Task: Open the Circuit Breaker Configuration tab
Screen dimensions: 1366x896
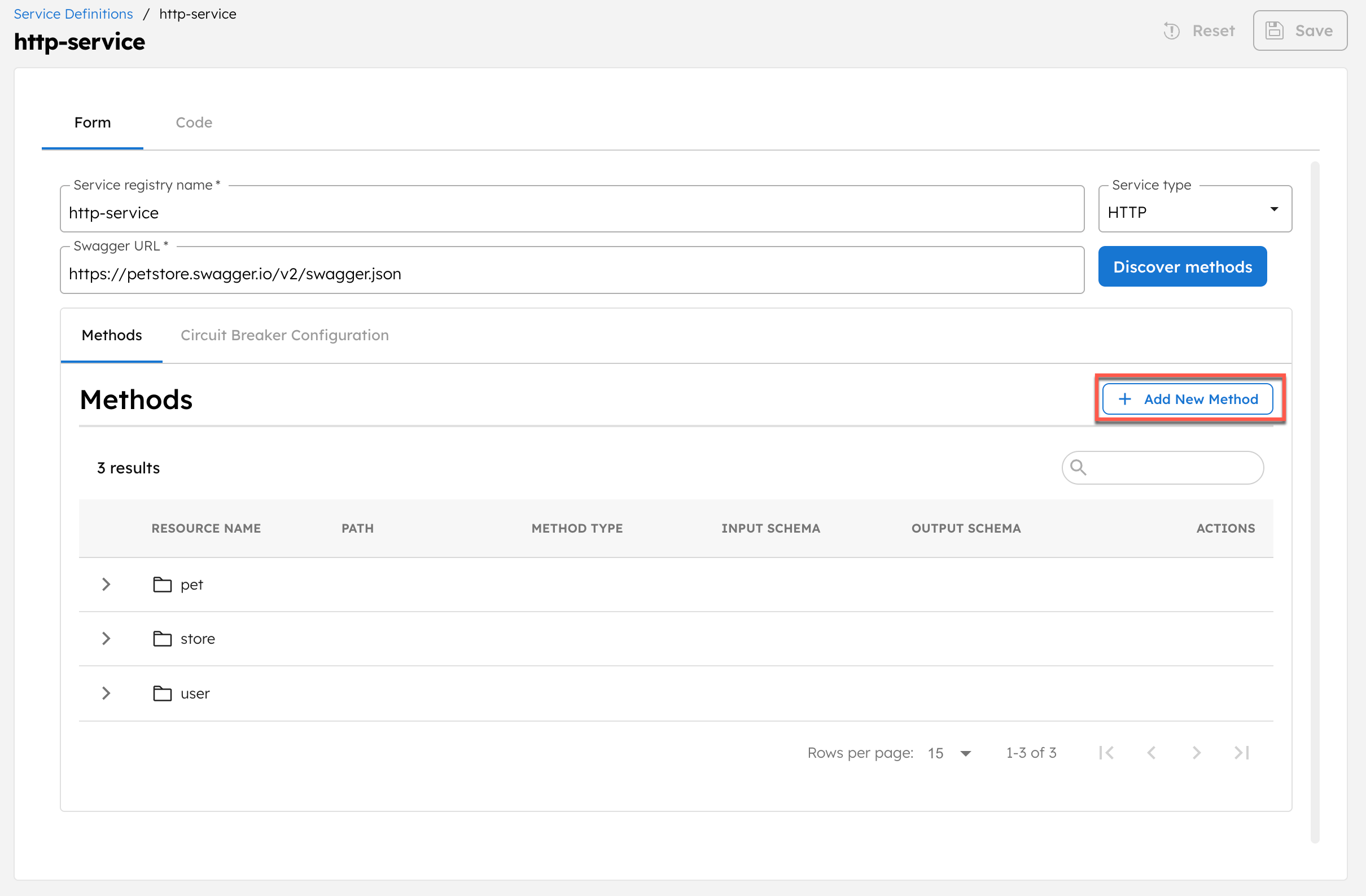Action: click(284, 335)
